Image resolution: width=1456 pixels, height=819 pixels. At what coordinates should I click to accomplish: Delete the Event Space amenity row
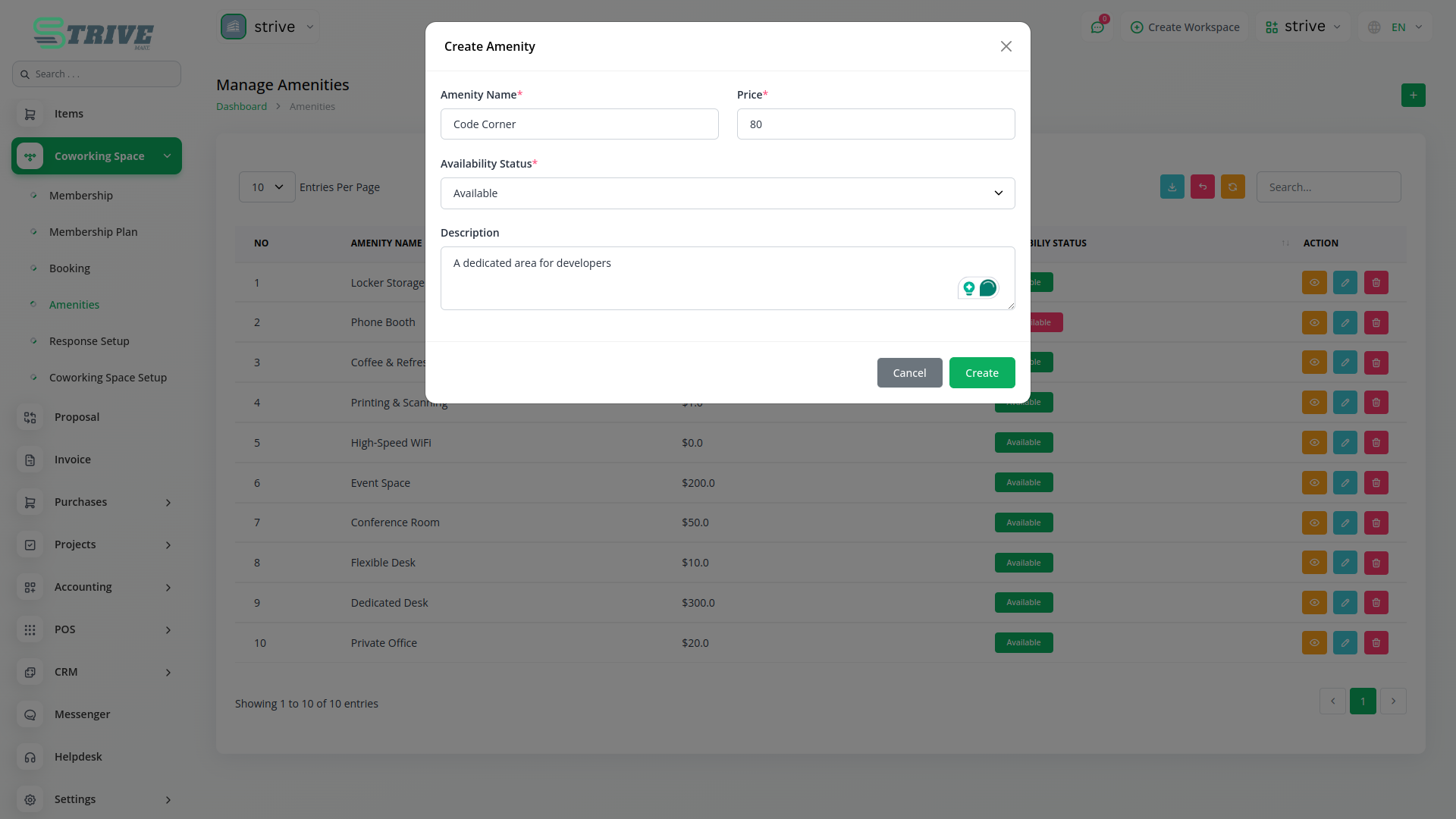coord(1376,483)
